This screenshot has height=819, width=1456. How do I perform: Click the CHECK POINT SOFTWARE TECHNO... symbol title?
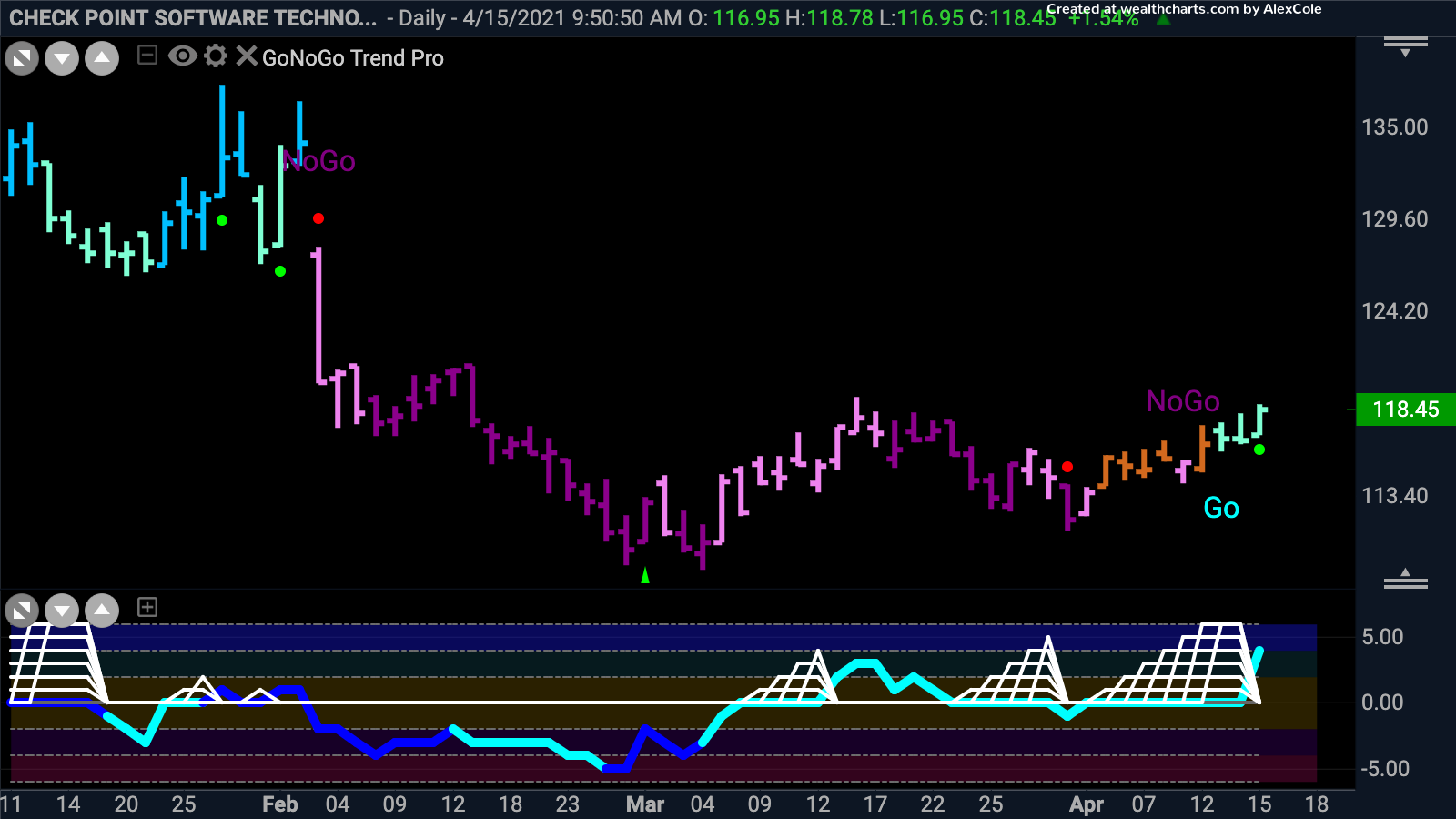(x=193, y=18)
